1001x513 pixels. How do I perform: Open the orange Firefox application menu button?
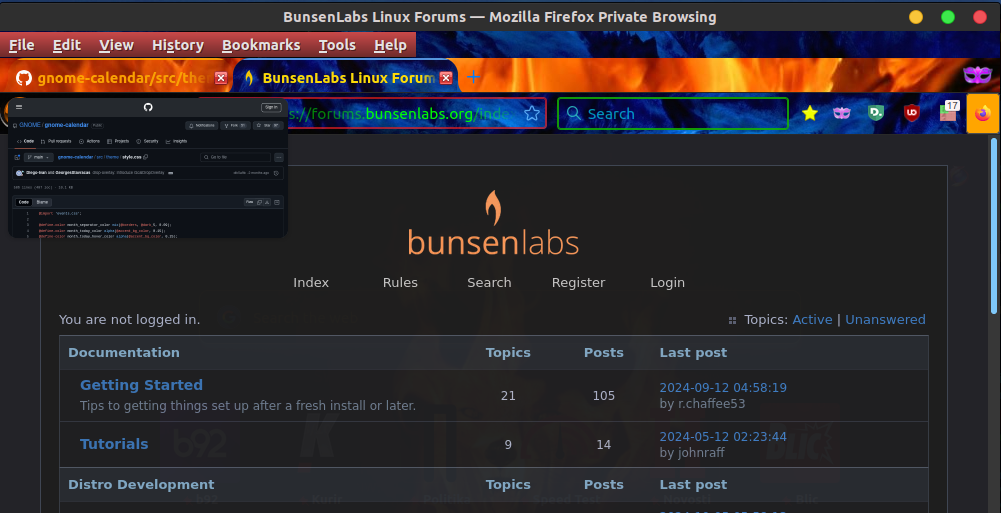[x=983, y=114]
